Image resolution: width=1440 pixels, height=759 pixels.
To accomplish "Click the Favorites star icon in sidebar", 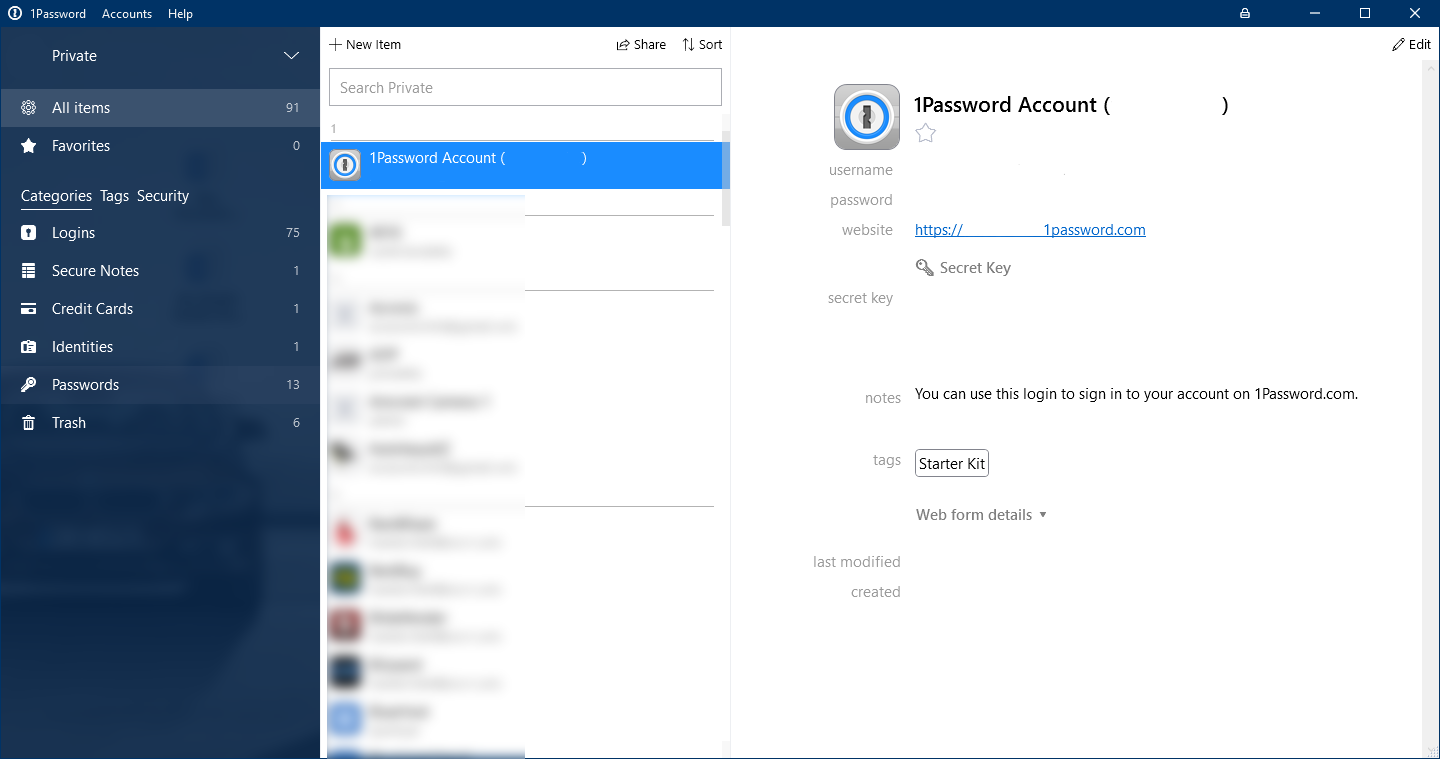I will point(29,146).
